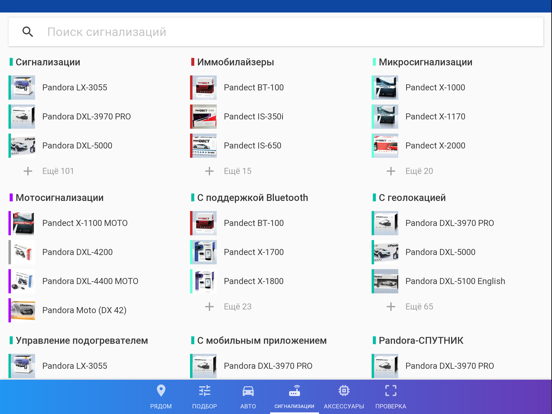
Task: Open the Мотосигнализации category heading
Action: point(59,197)
